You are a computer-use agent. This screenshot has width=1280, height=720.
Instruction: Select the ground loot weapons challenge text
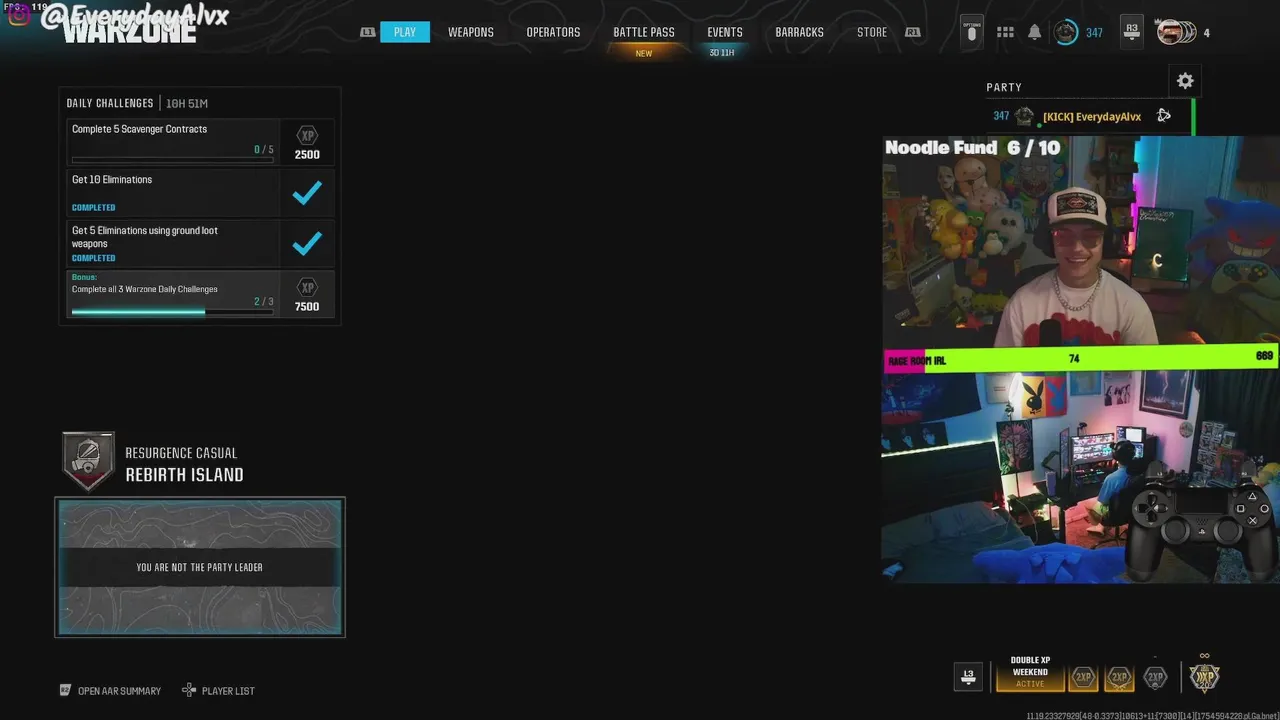click(145, 237)
